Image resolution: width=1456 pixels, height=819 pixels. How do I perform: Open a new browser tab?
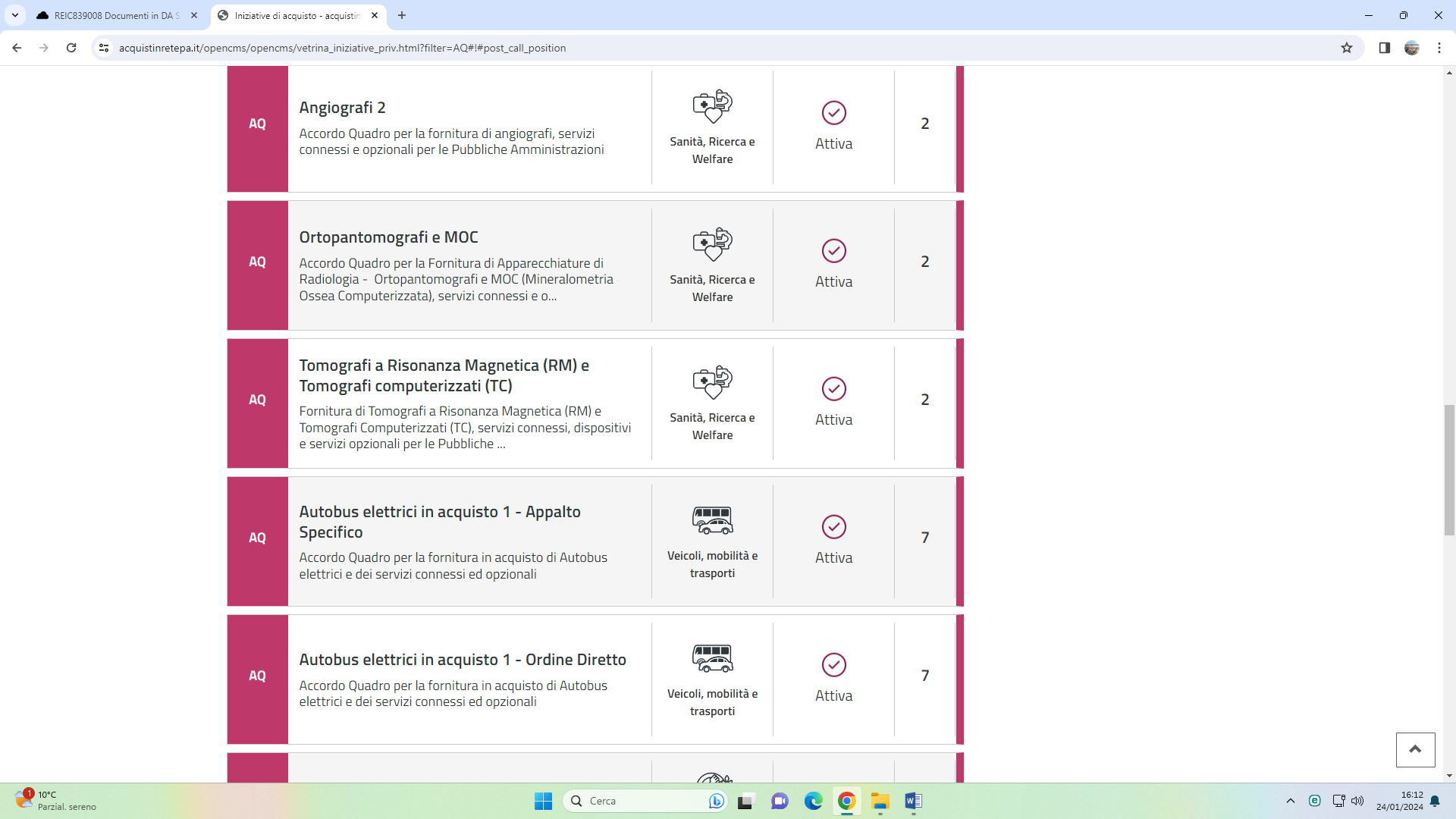click(x=402, y=15)
